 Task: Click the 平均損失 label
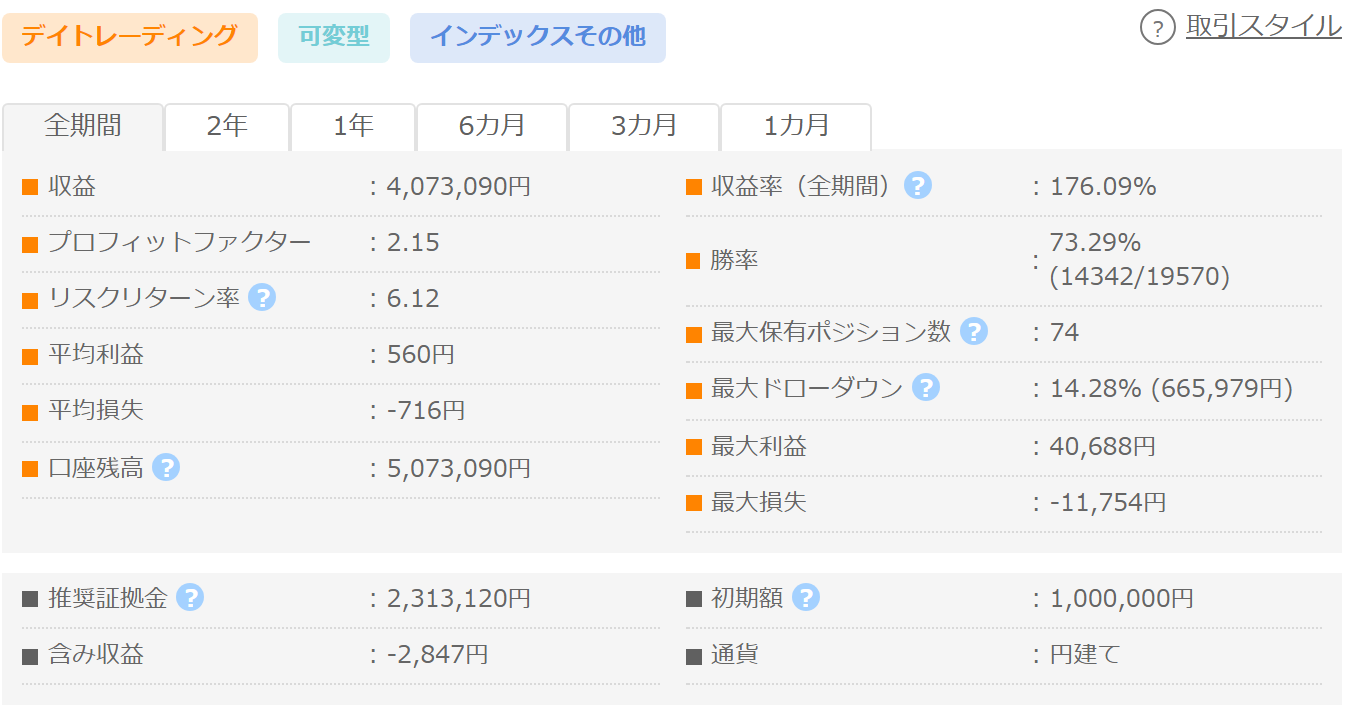click(96, 411)
